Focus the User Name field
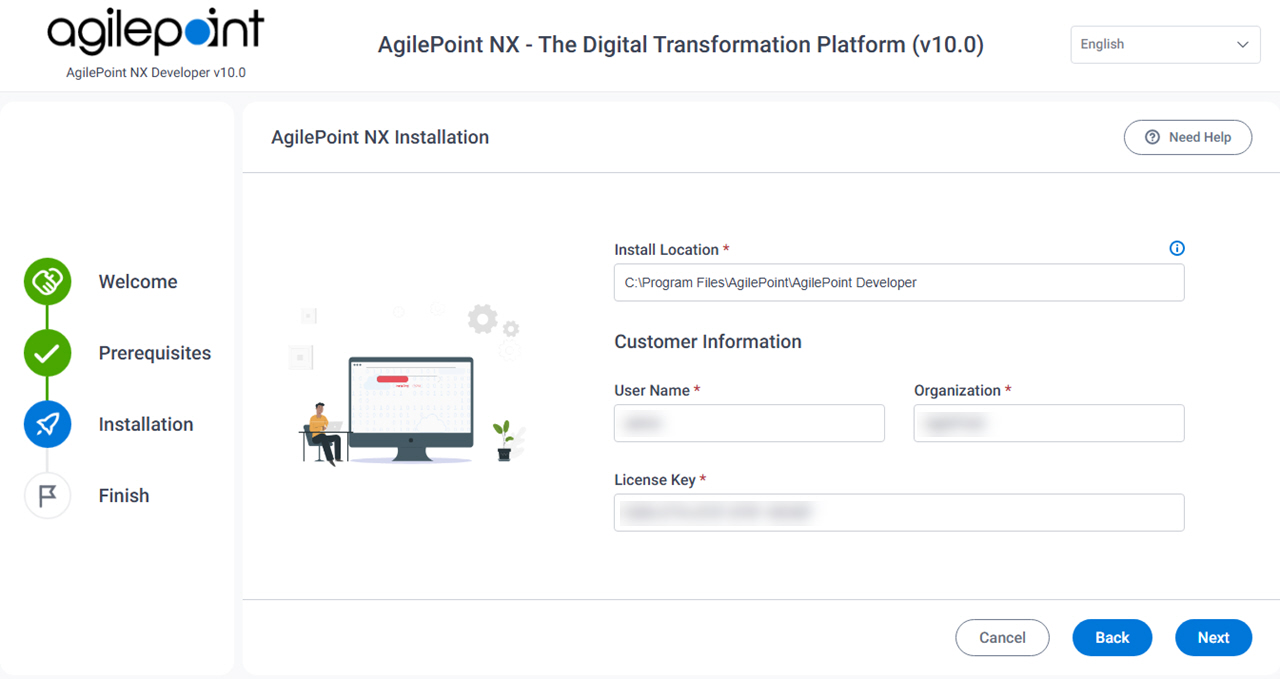Viewport: 1280px width, 679px height. [x=749, y=423]
